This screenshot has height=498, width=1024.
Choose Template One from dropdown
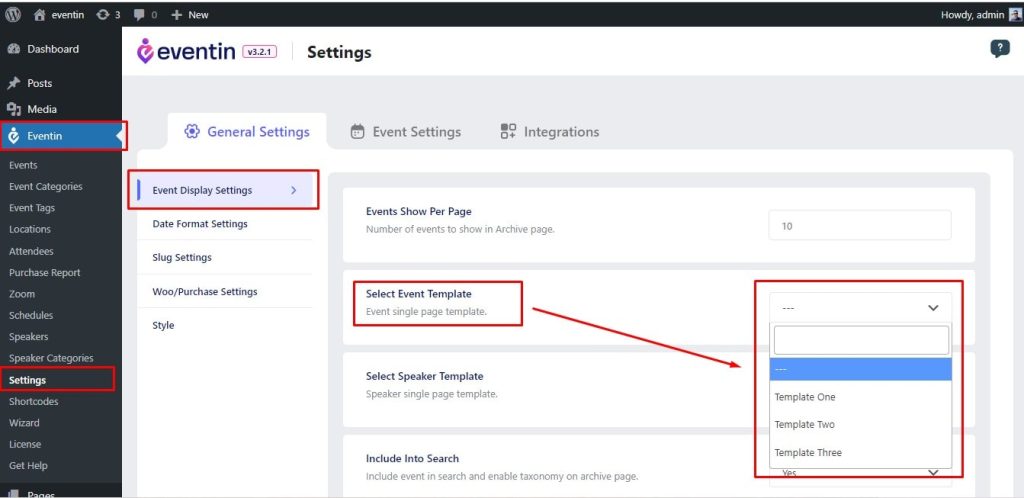[860, 397]
